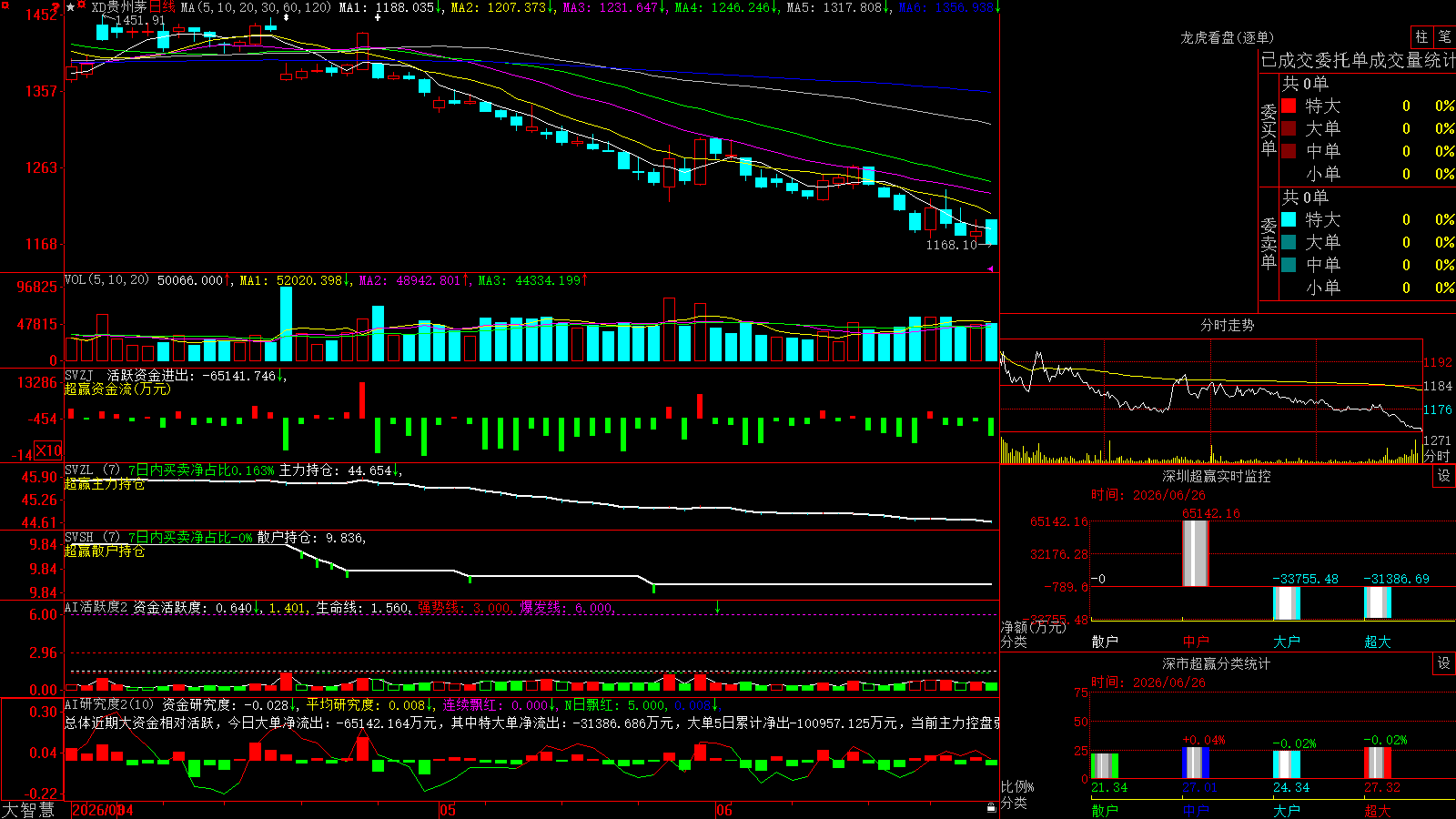Screen dimensions: 1456x819
Task: Open settings 设 for 深市超赢分类统计
Action: click(x=1444, y=663)
